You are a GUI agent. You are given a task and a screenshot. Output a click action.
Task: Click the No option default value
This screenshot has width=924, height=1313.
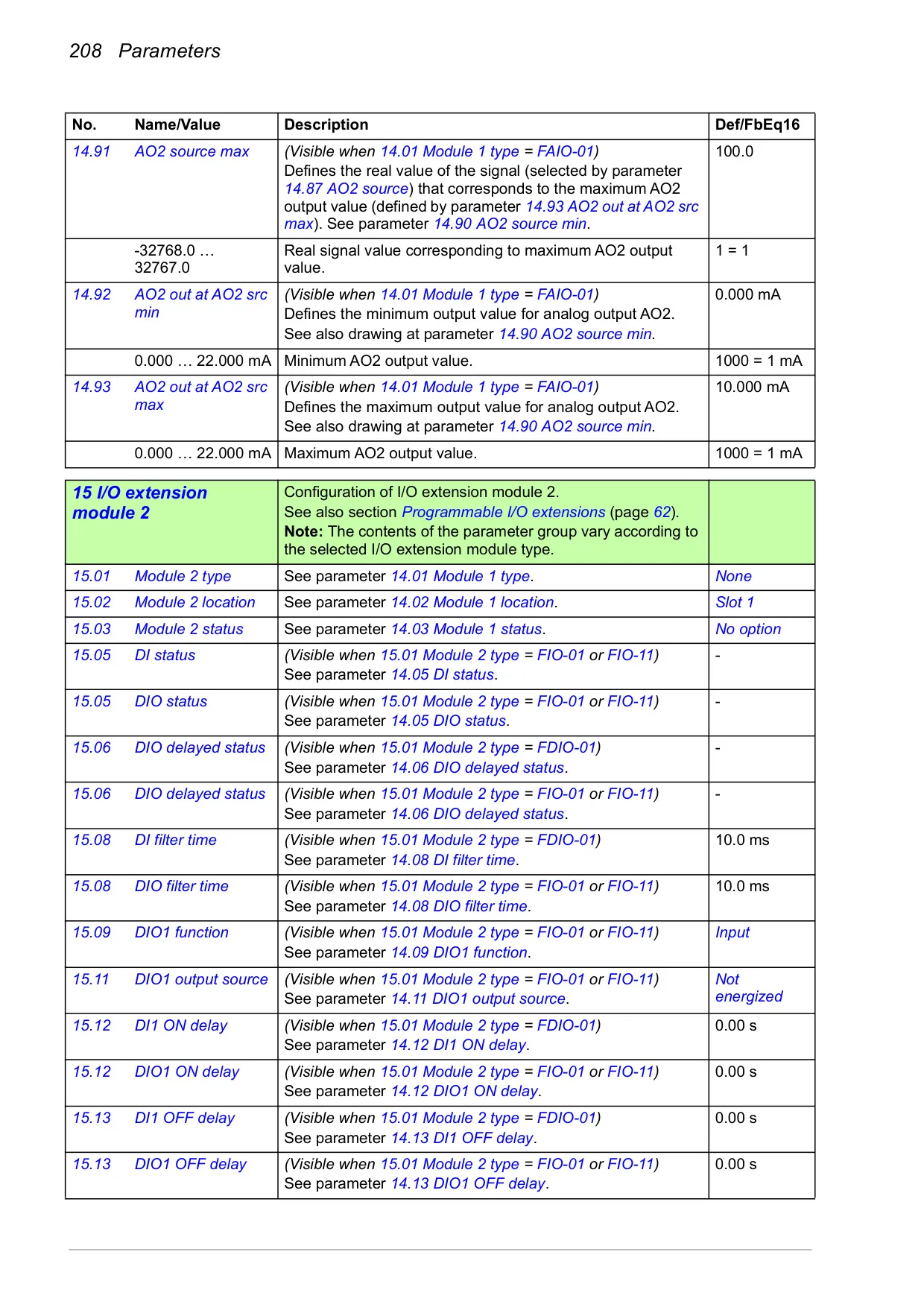pyautogui.click(x=748, y=629)
